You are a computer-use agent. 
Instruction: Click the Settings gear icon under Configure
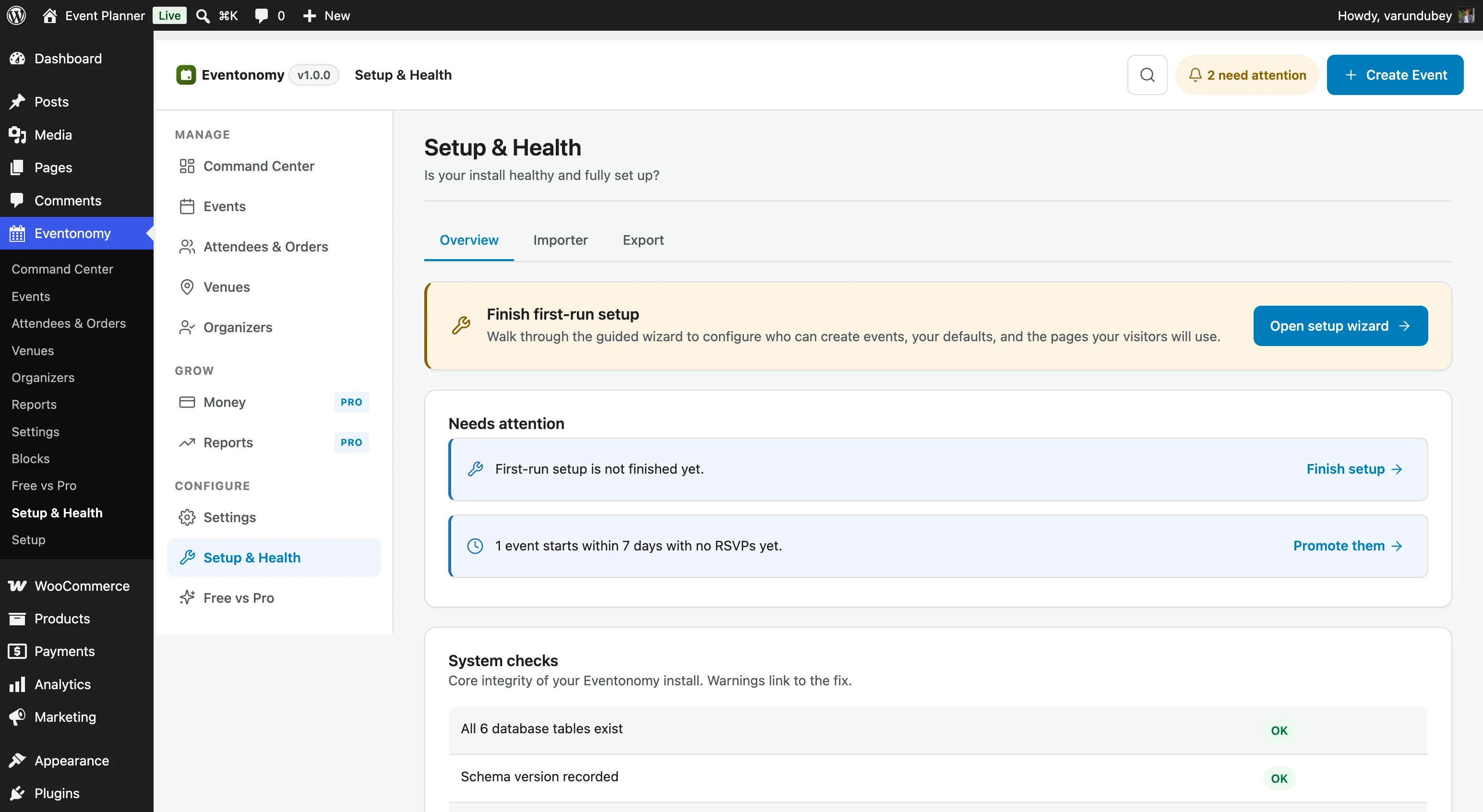pyautogui.click(x=187, y=517)
